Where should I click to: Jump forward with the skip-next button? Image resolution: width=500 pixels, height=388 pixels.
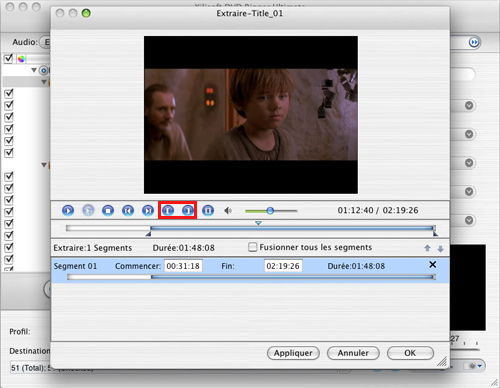pyautogui.click(x=148, y=211)
